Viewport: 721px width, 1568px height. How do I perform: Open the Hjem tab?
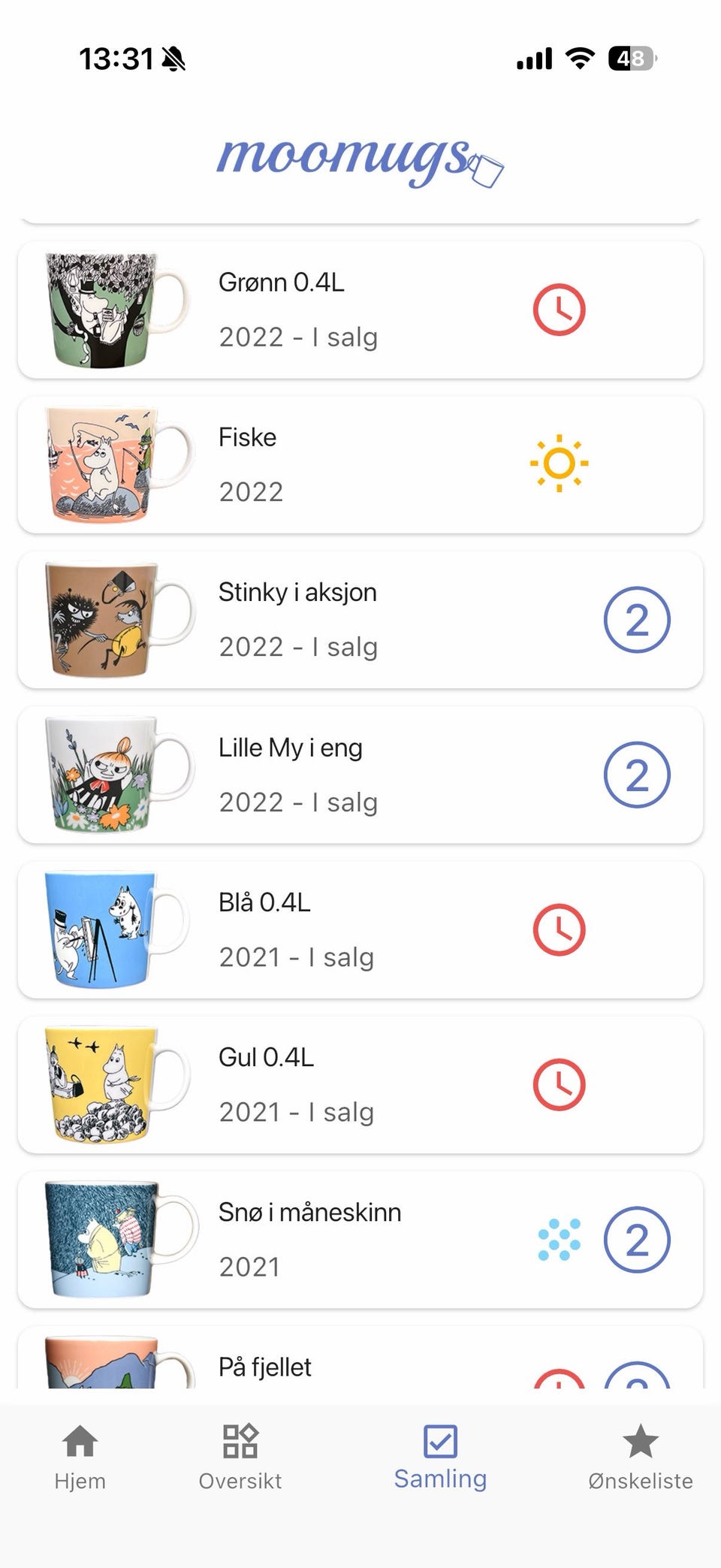(80, 1458)
